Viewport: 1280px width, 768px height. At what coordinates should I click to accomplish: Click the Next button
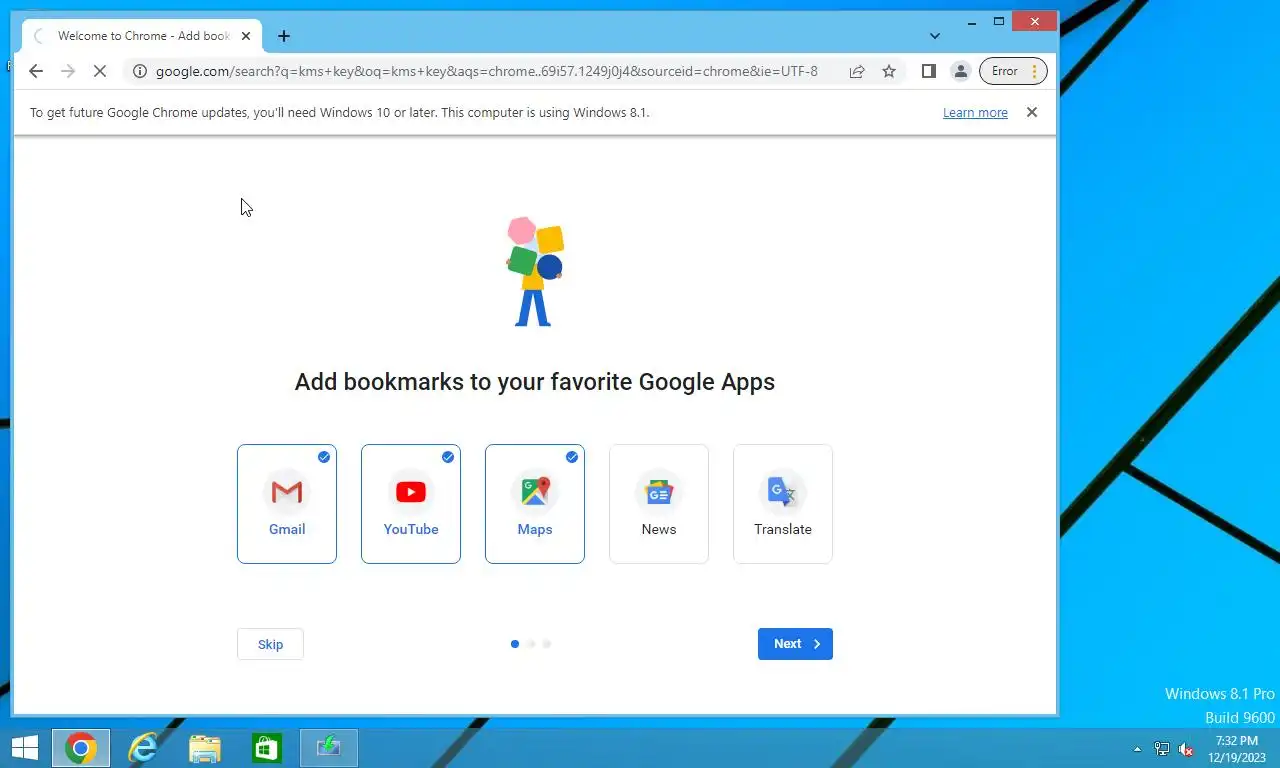[x=795, y=644]
